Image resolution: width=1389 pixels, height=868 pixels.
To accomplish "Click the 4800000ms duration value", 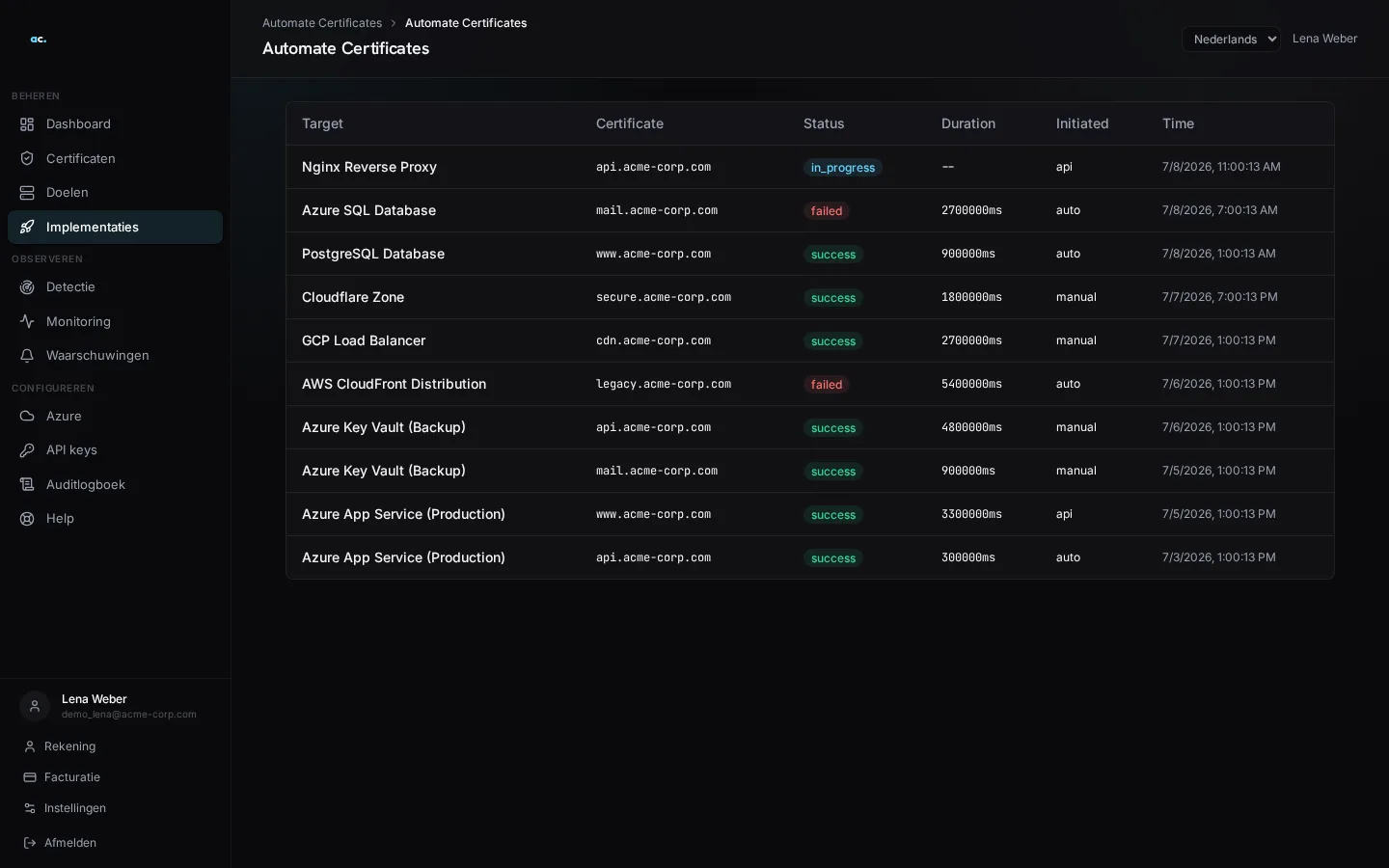I will coord(971,427).
